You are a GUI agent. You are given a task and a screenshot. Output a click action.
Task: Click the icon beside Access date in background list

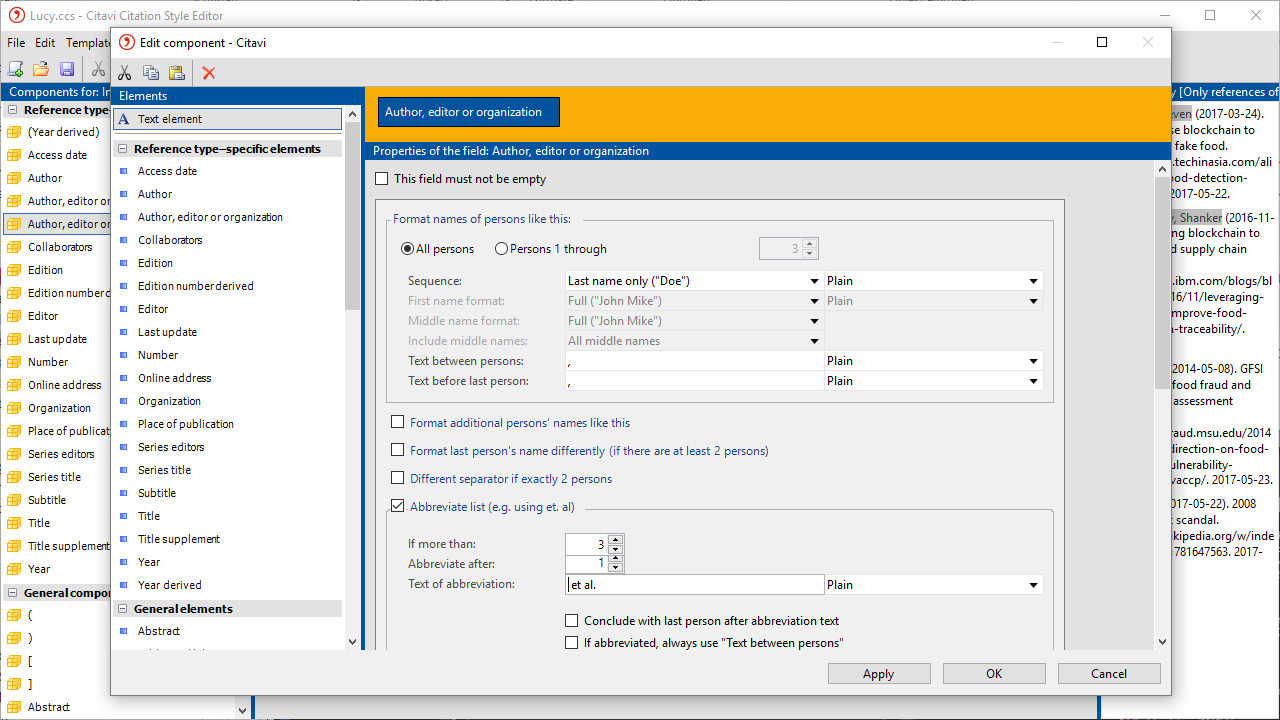pos(14,155)
